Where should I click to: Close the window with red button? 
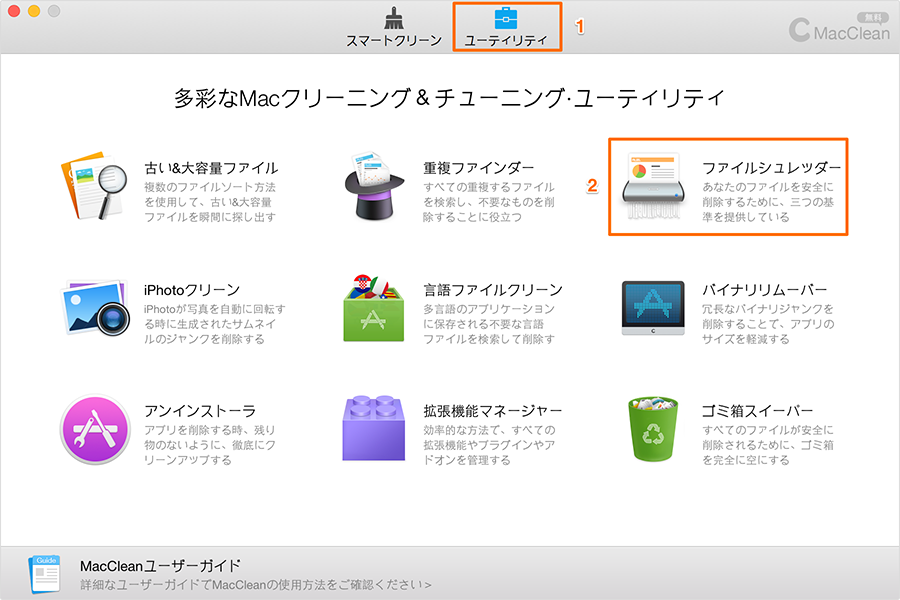click(x=14, y=11)
